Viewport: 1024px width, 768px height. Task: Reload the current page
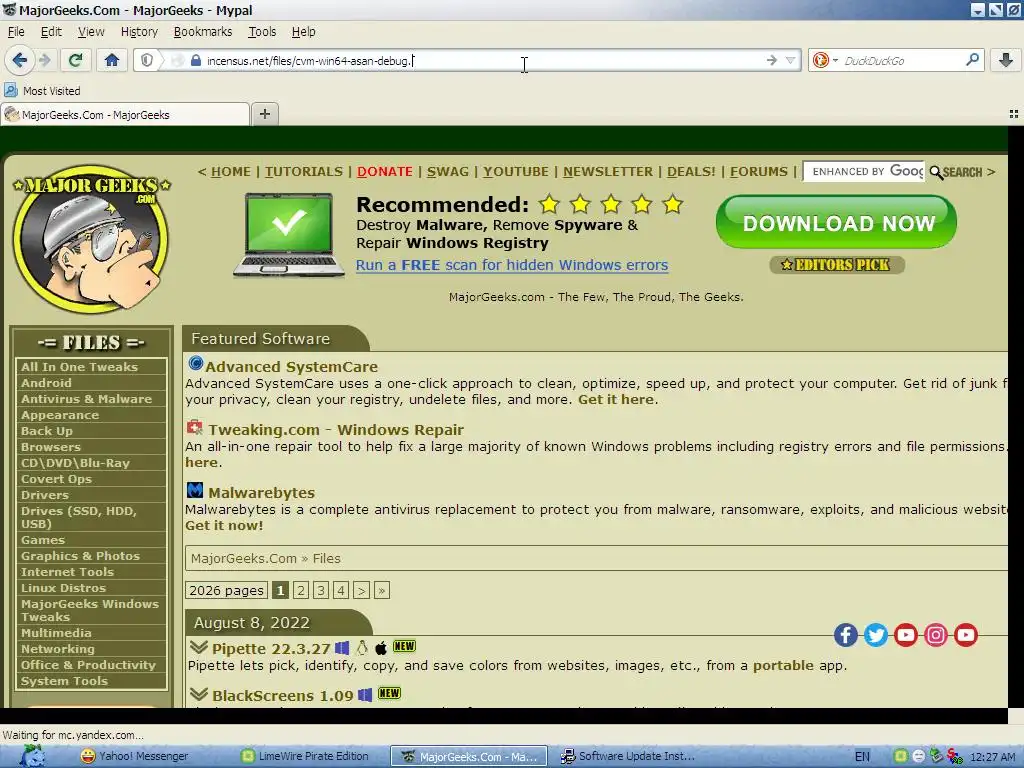click(x=75, y=61)
